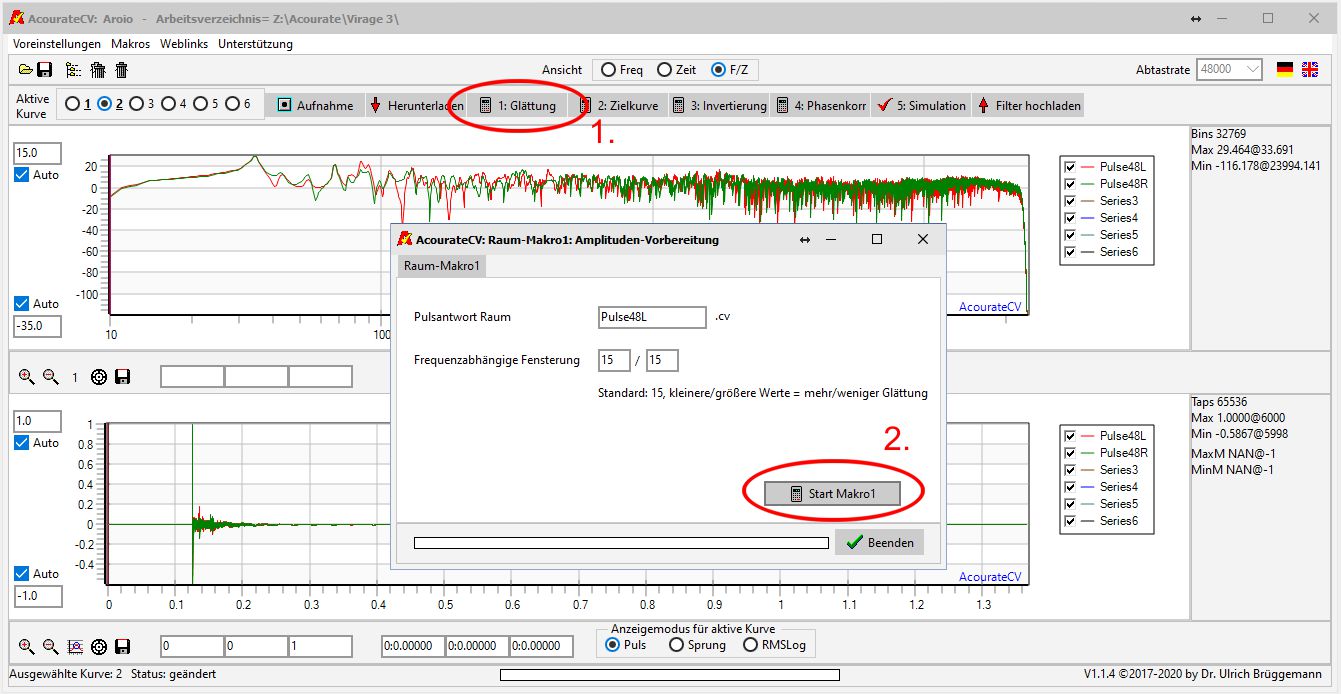The height and width of the screenshot is (694, 1341).
Task: Open the Voreinstellungen menu
Action: point(57,44)
